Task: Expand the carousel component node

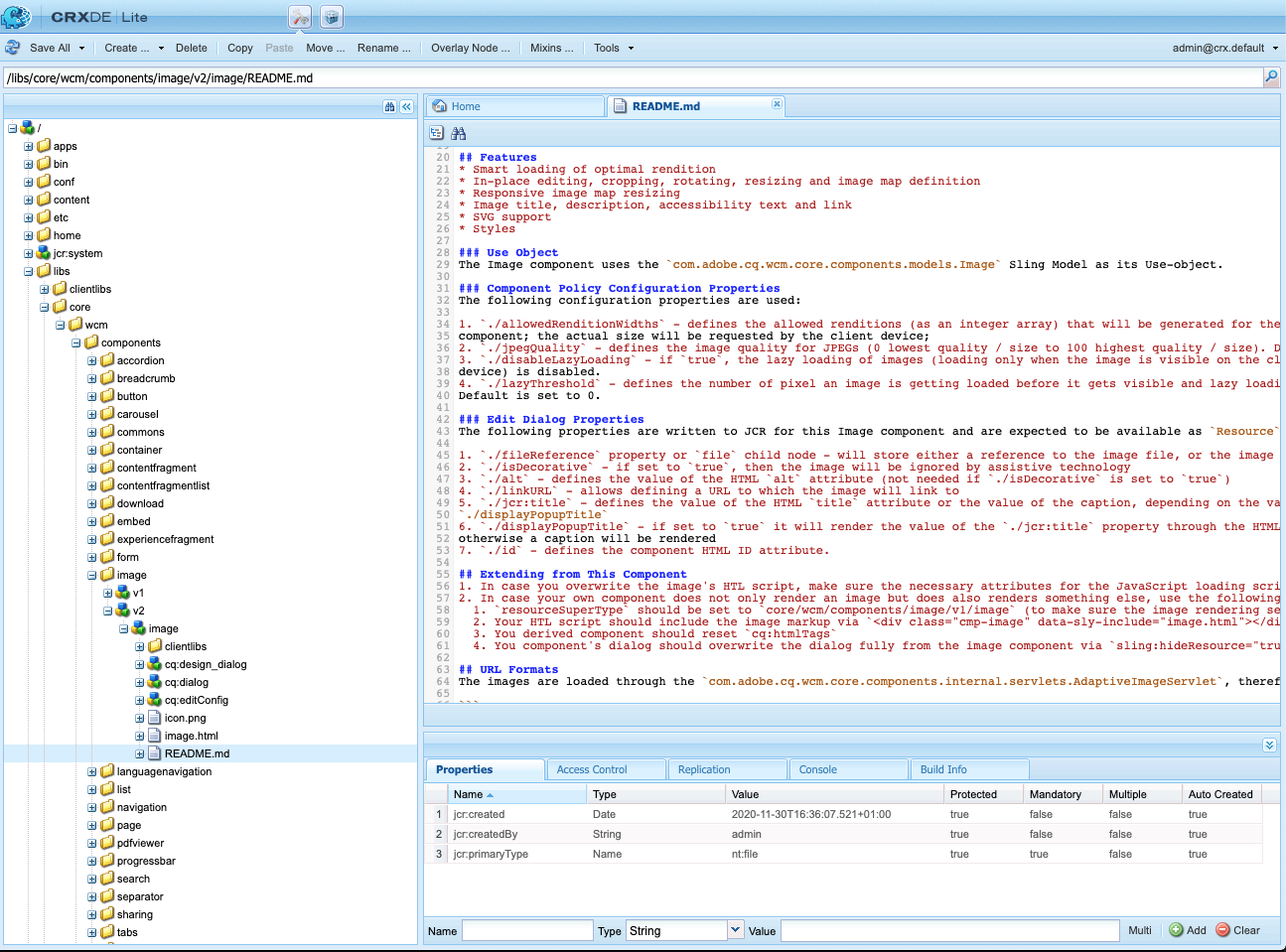Action: pyautogui.click(x=92, y=414)
